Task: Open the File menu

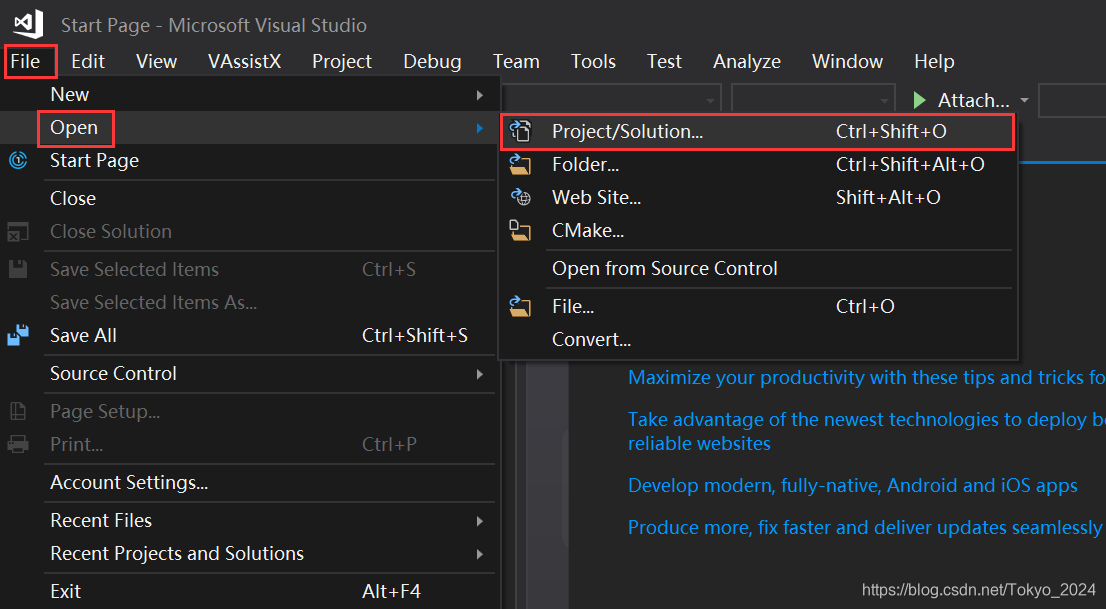Action: 25,61
